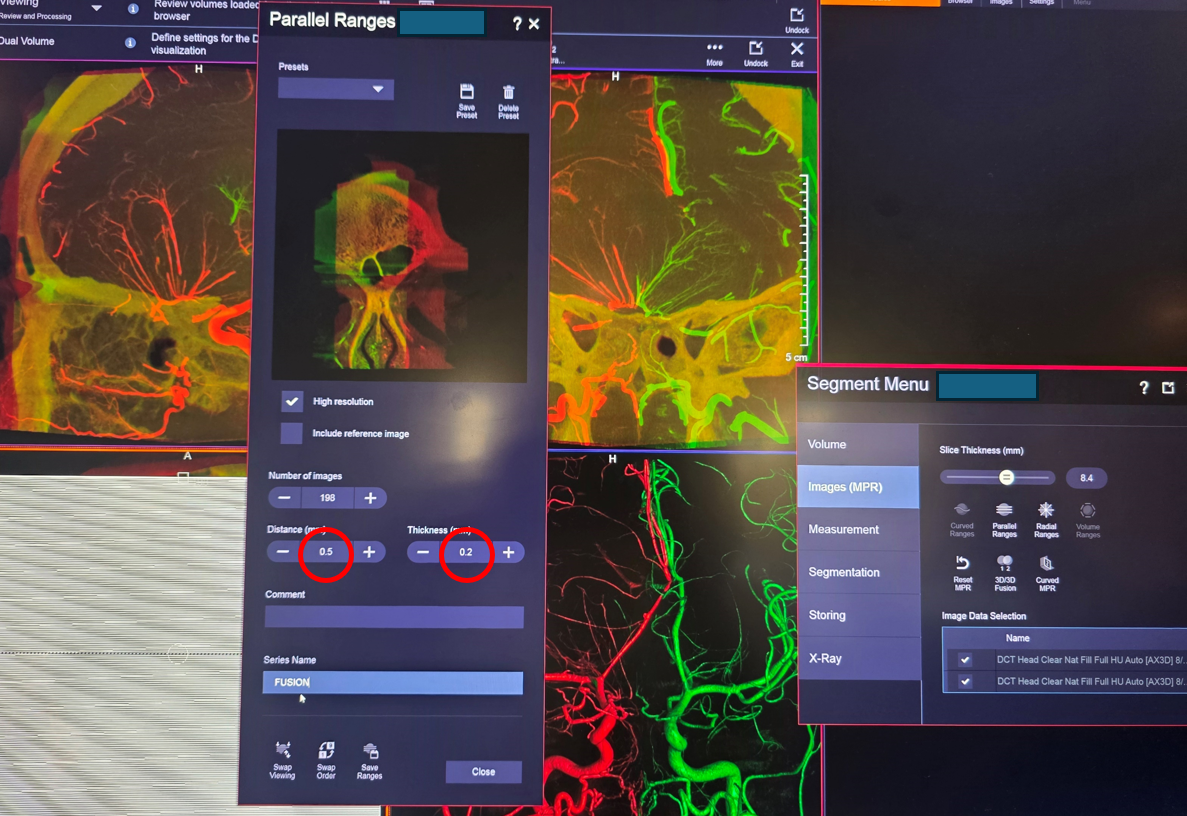1187x816 pixels.
Task: Click the Swap Viewing icon
Action: [283, 751]
